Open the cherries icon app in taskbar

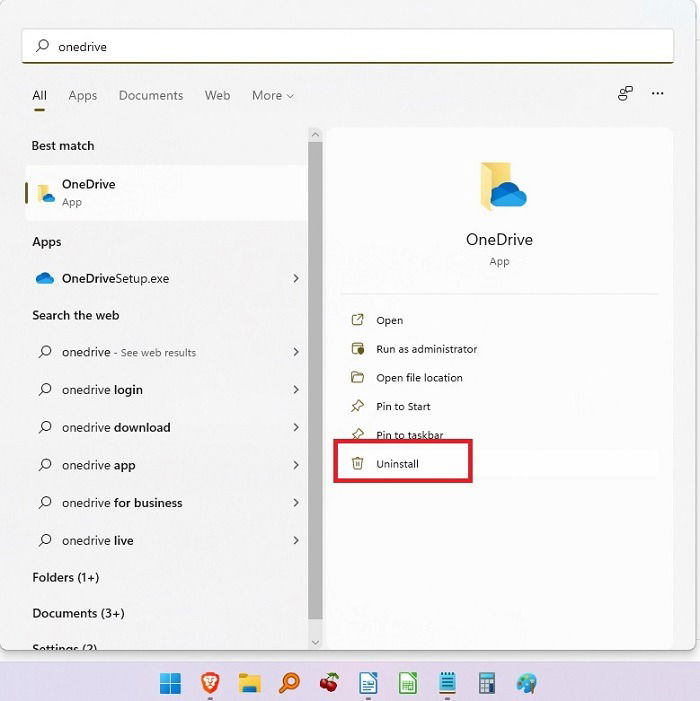329,683
